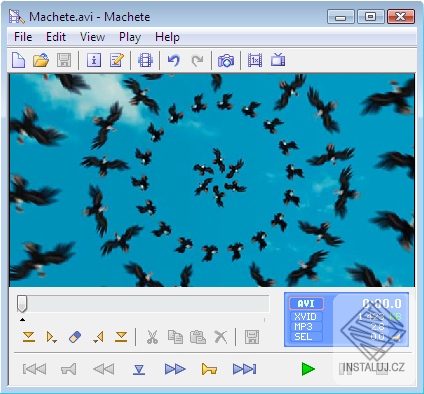The height and width of the screenshot is (394, 424).
Task: Show file information with the 'i' icon
Action: 94,60
